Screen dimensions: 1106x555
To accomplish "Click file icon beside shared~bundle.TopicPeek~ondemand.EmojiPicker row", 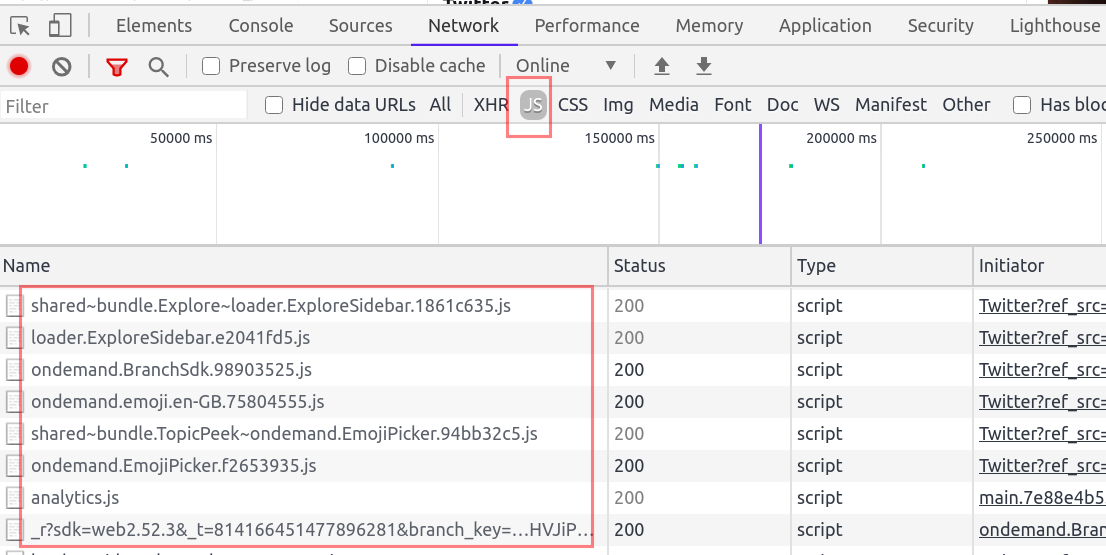I will click(15, 434).
